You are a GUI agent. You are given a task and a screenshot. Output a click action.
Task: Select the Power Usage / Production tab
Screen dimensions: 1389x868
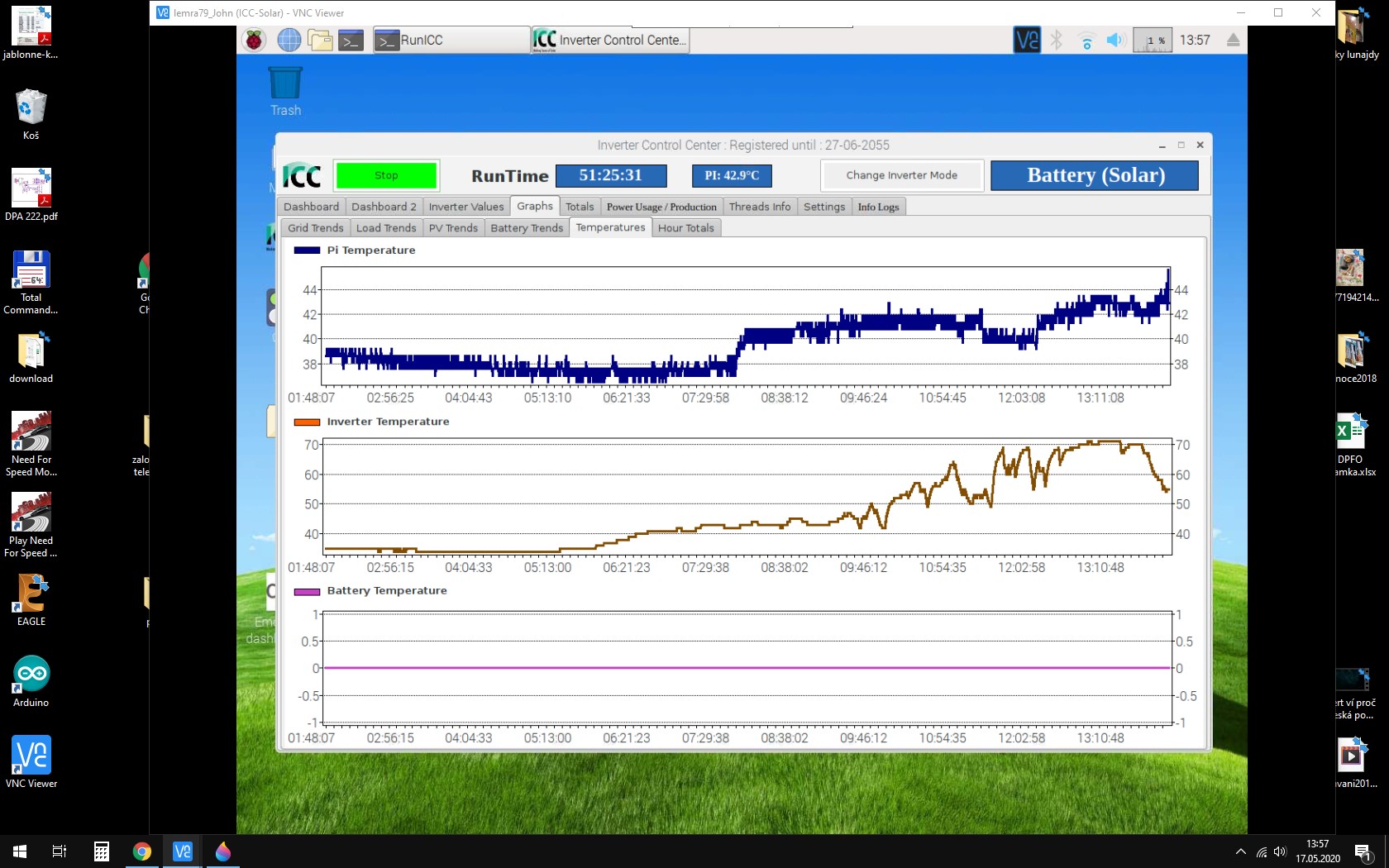point(661,207)
